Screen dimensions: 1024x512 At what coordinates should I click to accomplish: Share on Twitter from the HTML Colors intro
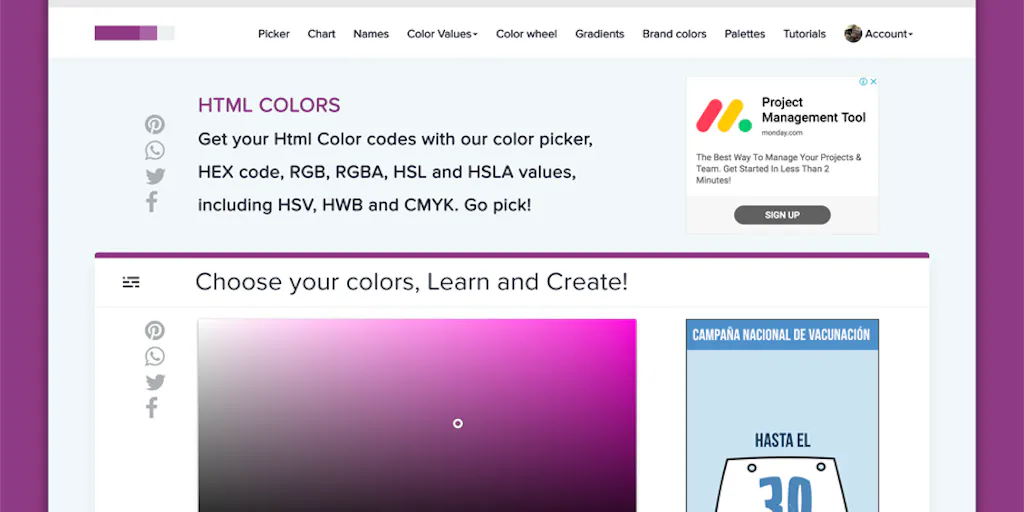[155, 176]
